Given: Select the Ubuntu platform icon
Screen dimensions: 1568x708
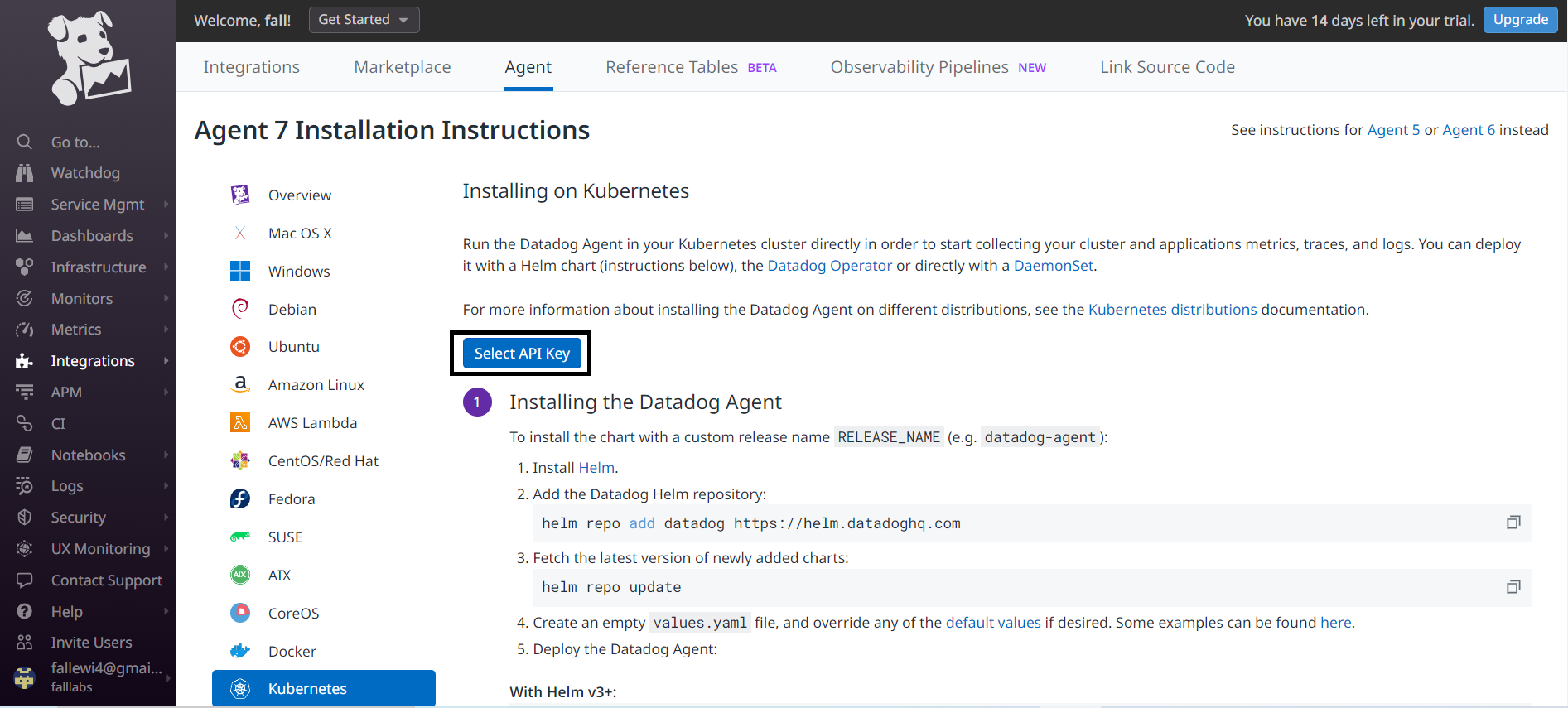Looking at the screenshot, I should (x=240, y=347).
